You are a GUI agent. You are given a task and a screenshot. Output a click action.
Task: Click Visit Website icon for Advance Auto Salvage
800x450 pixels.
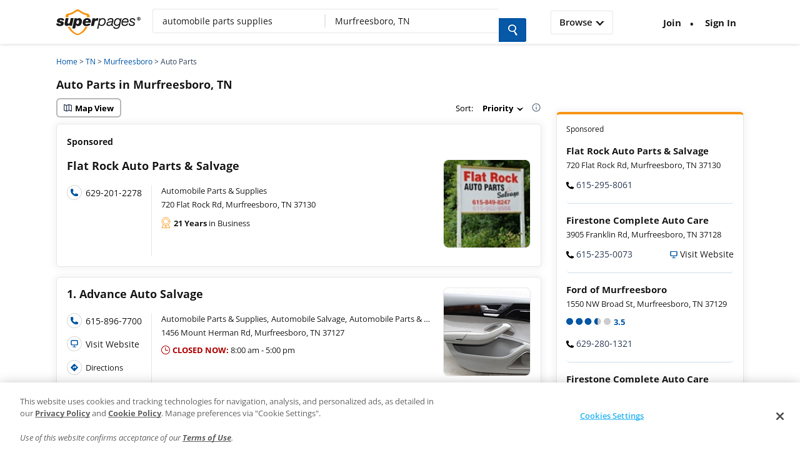[74, 344]
